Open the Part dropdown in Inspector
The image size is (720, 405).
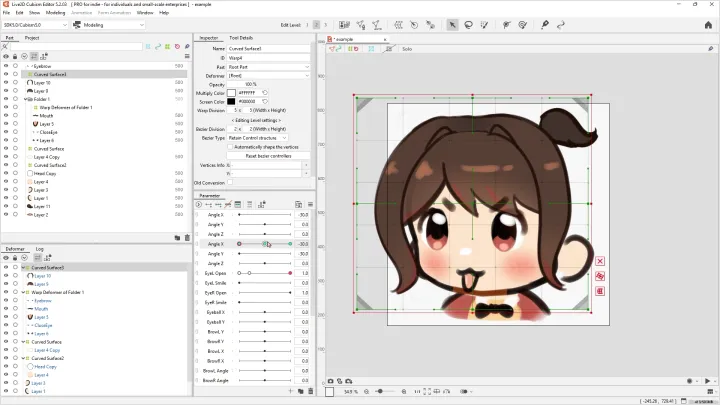pyautogui.click(x=269, y=67)
